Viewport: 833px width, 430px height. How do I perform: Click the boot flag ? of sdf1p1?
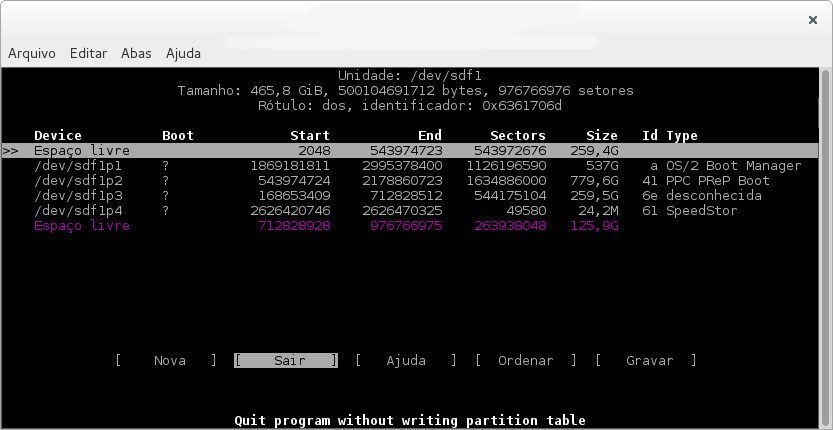tap(166, 166)
